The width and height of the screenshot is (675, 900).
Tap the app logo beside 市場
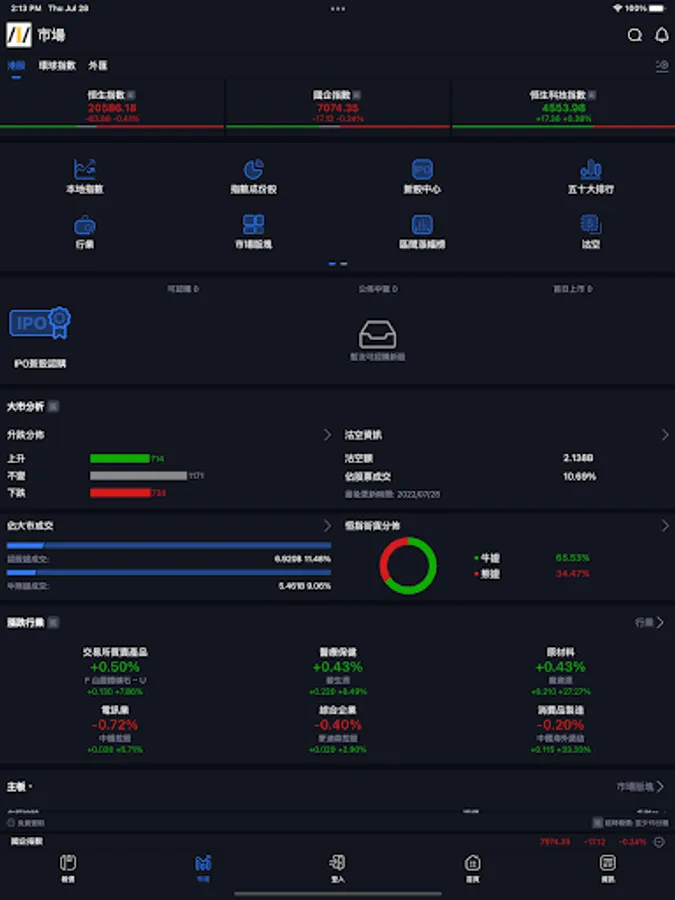19,35
